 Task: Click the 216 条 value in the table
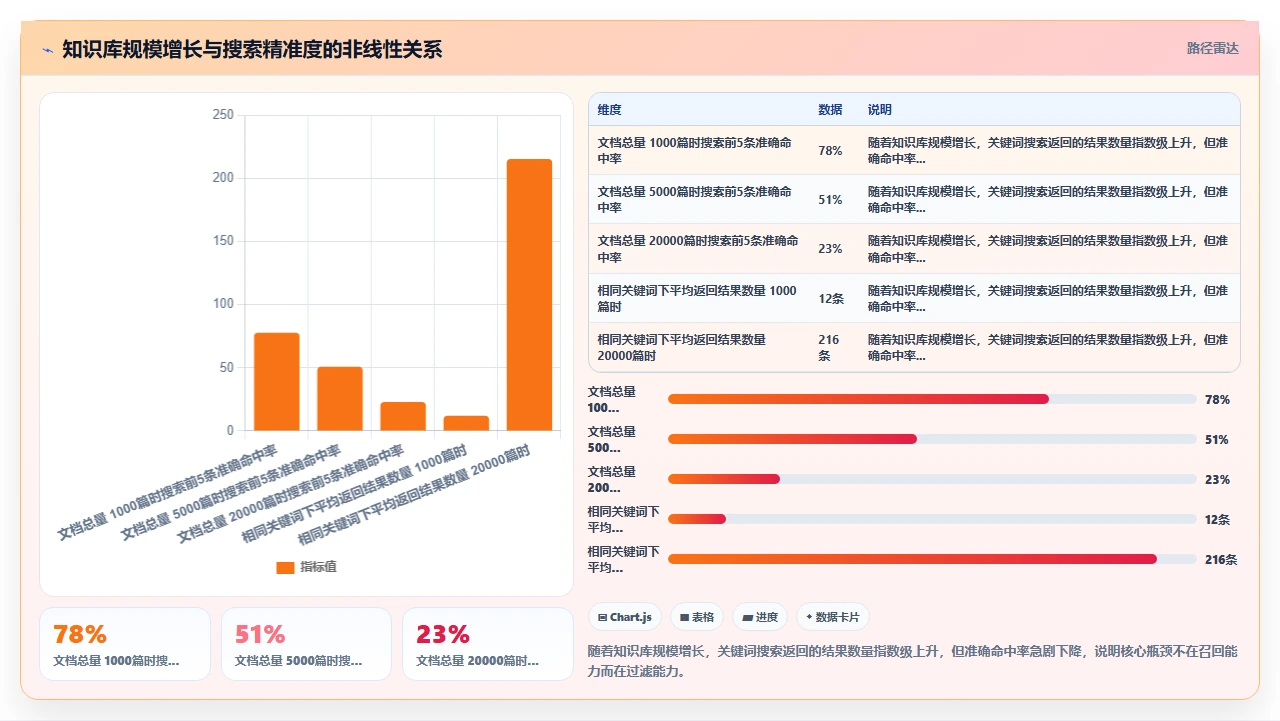(x=829, y=348)
